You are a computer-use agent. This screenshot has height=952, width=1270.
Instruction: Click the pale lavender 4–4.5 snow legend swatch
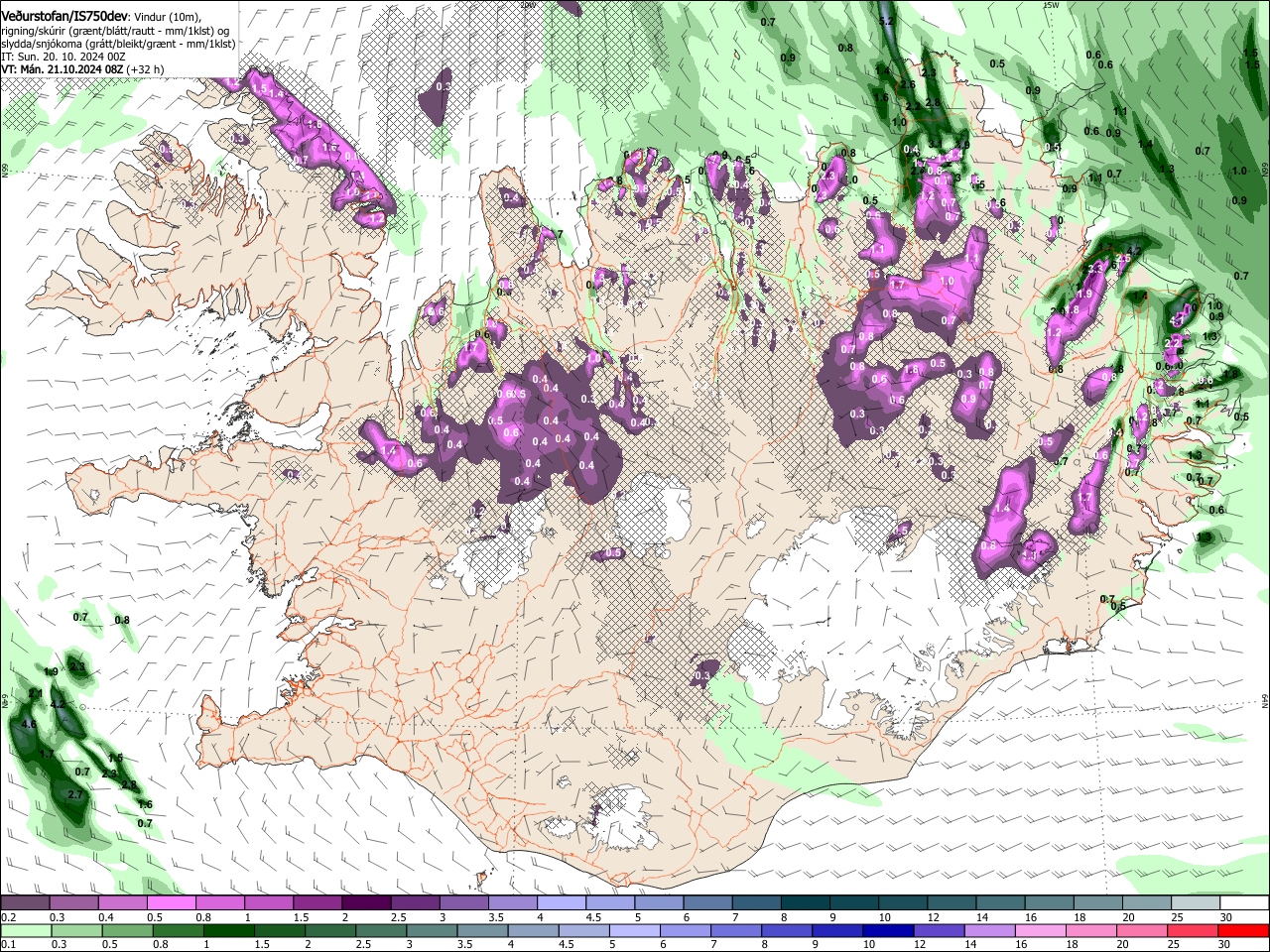pos(560,903)
